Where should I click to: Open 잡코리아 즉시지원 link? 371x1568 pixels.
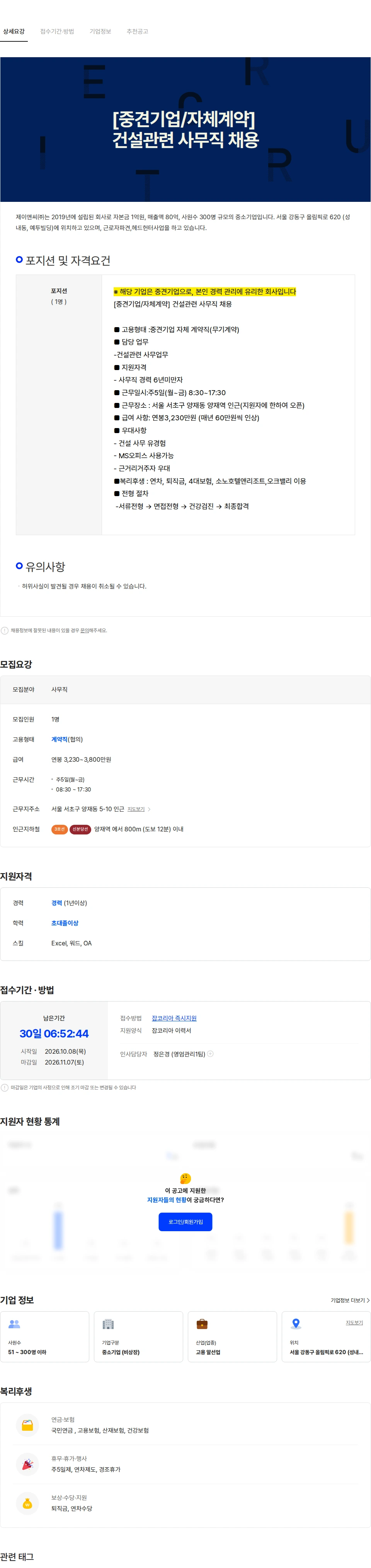pyautogui.click(x=174, y=1019)
